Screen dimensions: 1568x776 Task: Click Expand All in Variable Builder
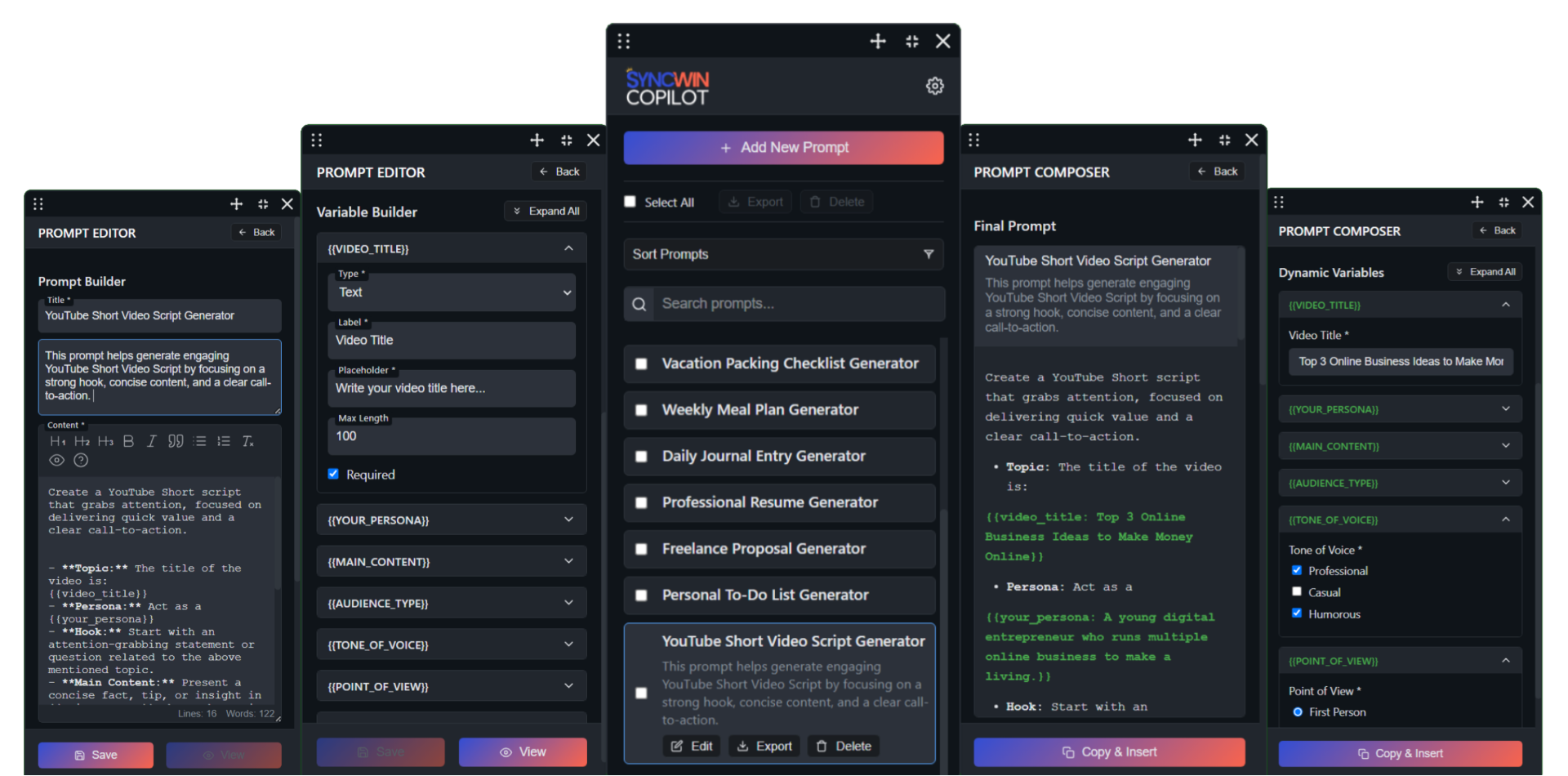pyautogui.click(x=546, y=211)
